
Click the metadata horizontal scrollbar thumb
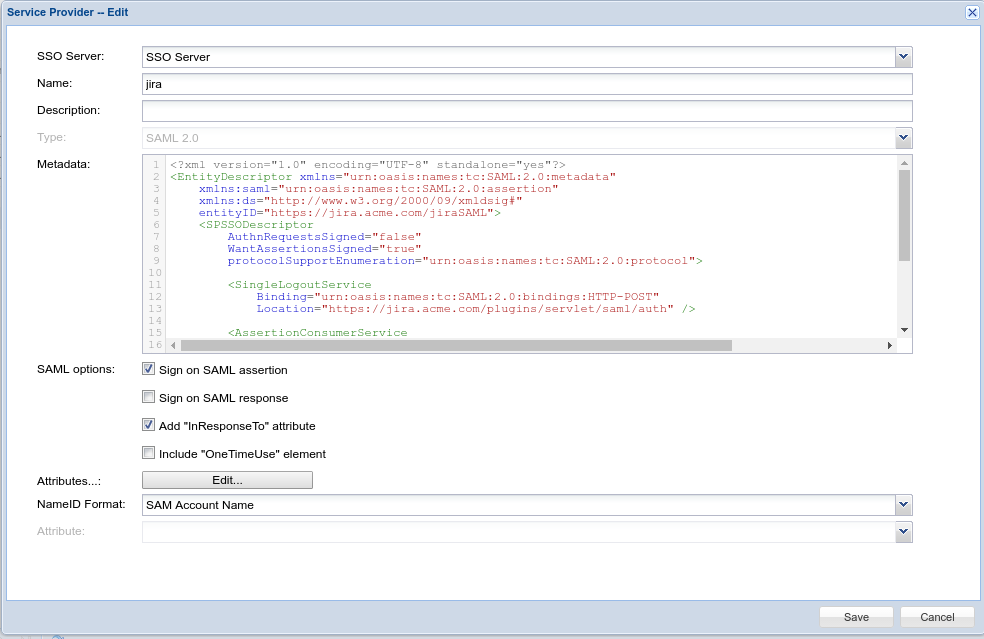tap(456, 346)
